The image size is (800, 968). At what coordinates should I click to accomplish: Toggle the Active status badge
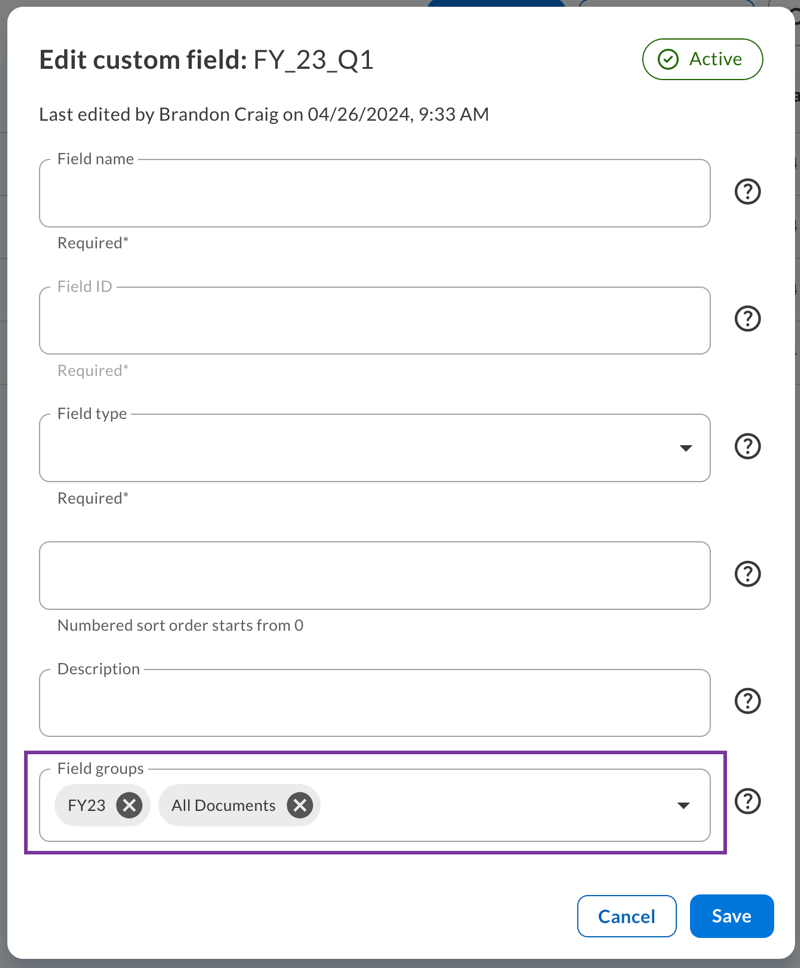(x=702, y=59)
